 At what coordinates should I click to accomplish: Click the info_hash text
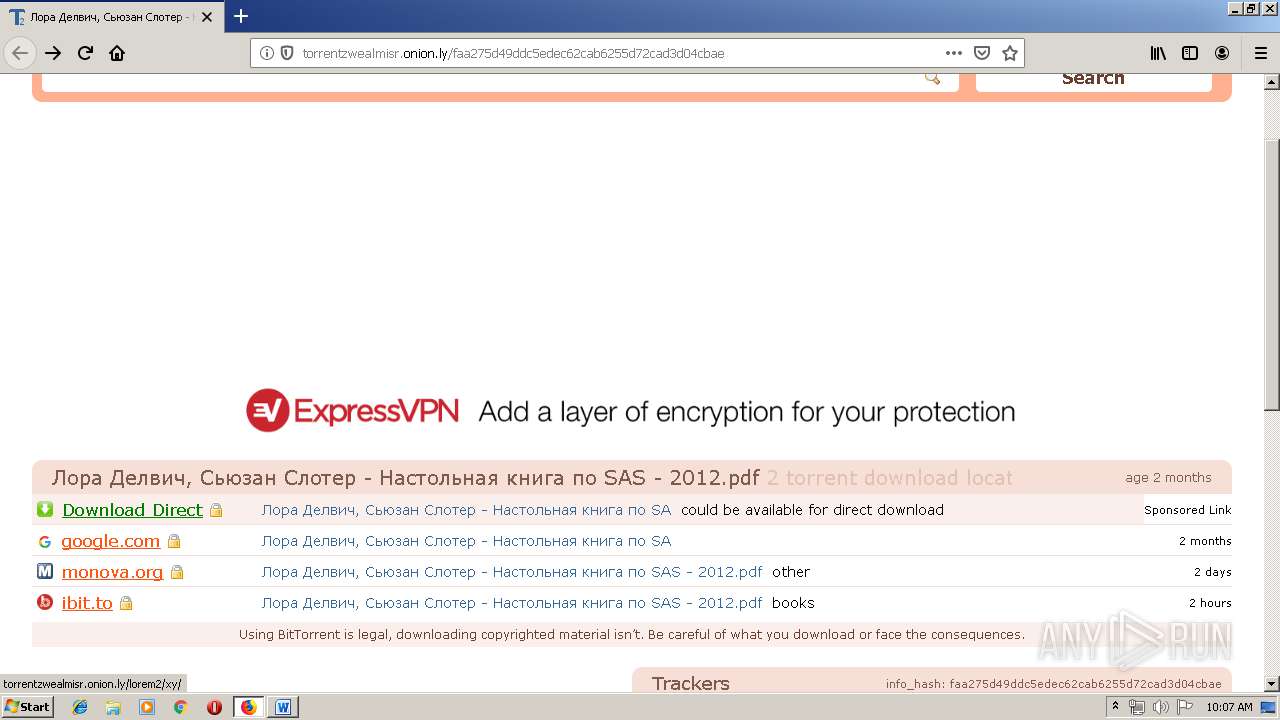(1053, 684)
